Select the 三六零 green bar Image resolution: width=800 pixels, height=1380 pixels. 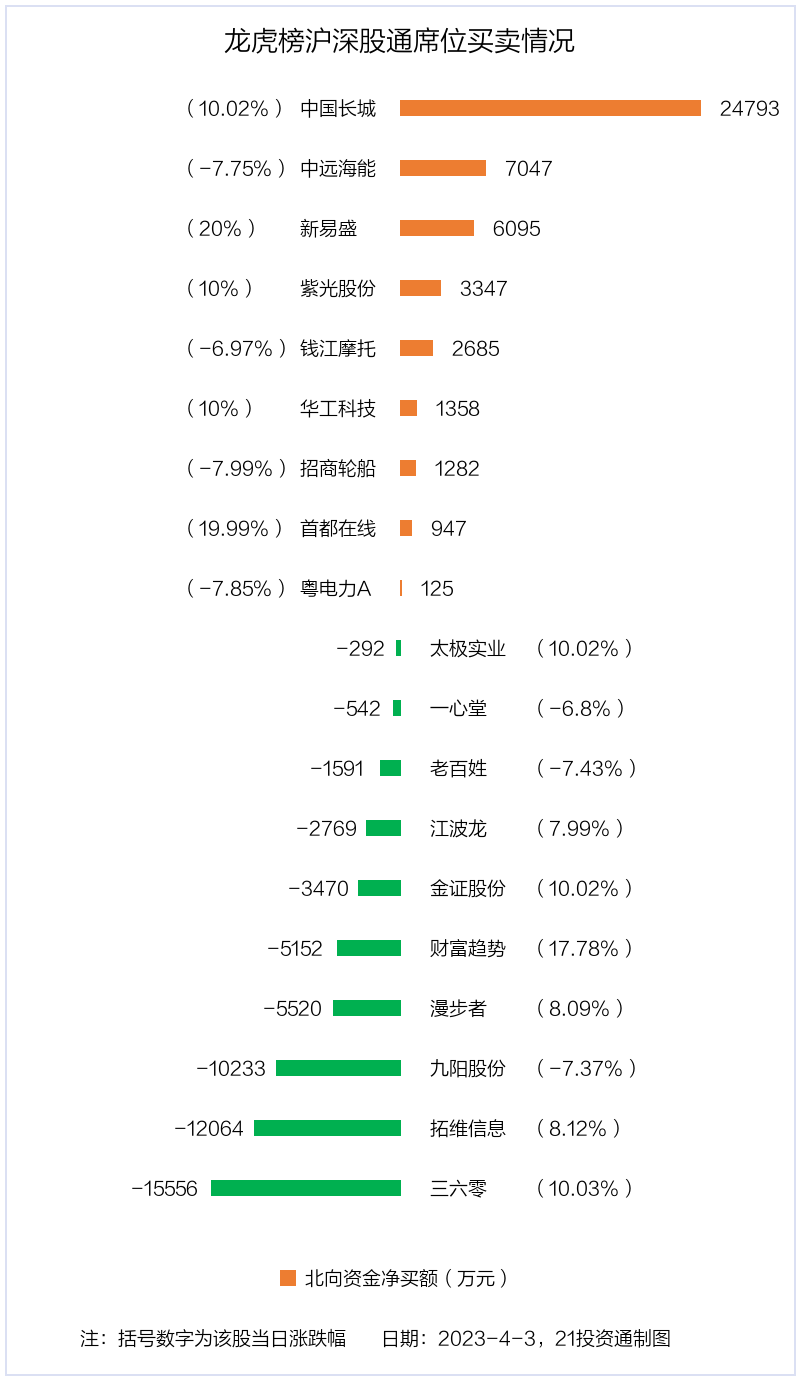(x=306, y=1188)
